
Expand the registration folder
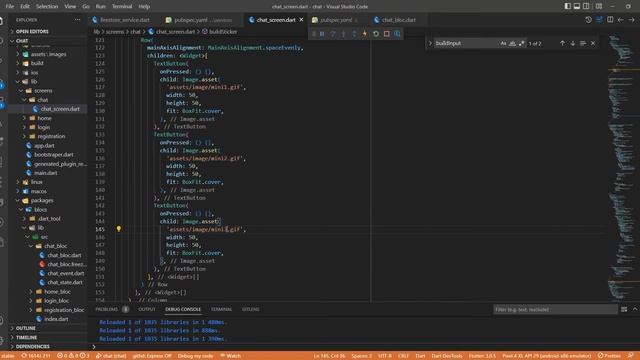(x=48, y=136)
